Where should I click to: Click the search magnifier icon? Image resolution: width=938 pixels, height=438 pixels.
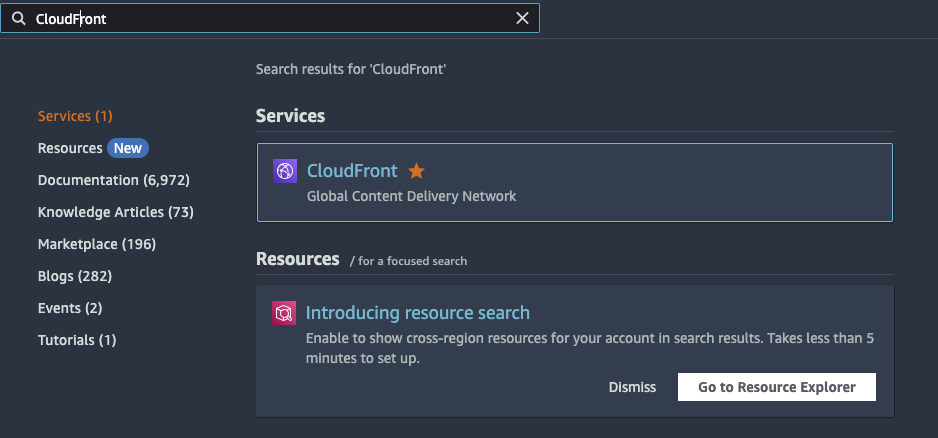(19, 19)
